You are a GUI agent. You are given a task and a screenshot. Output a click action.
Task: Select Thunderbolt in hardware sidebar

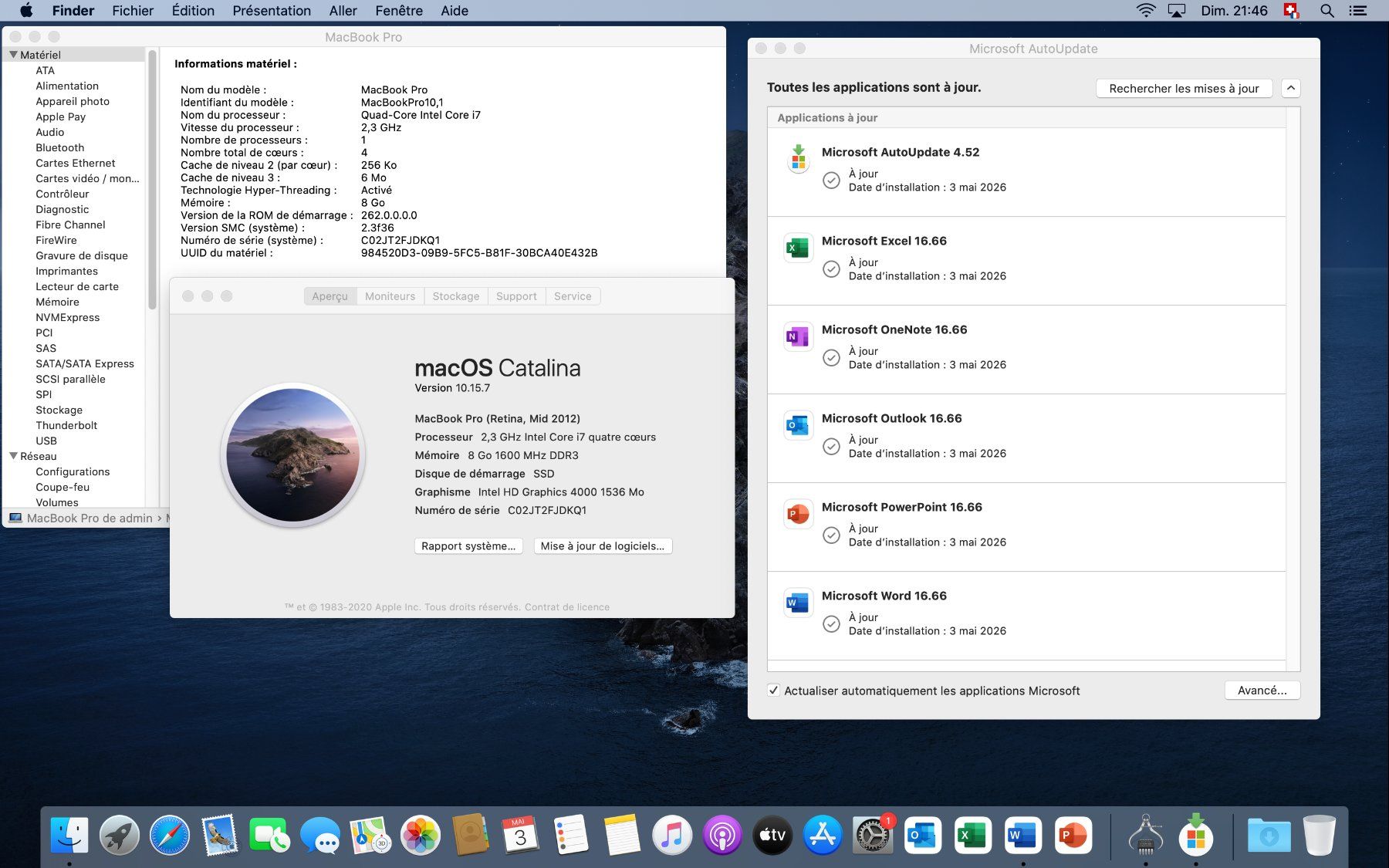[66, 425]
